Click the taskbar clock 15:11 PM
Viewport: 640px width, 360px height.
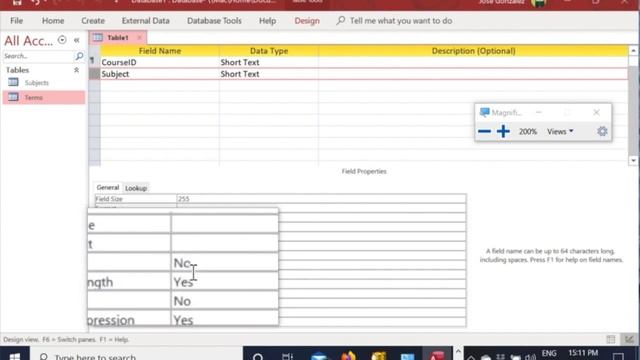pos(583,353)
